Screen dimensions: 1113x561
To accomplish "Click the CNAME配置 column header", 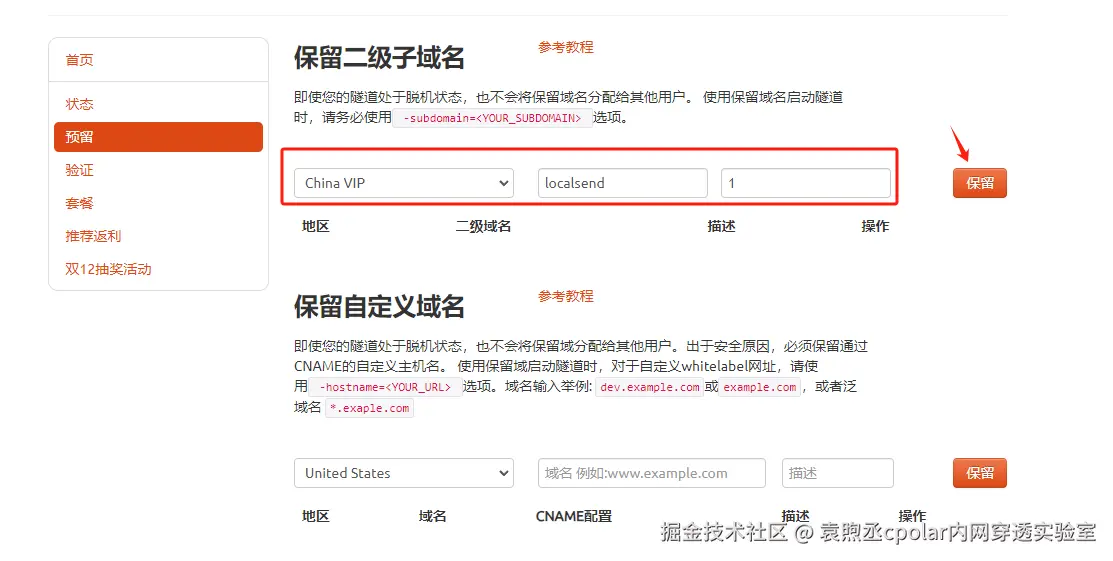I will point(574,516).
